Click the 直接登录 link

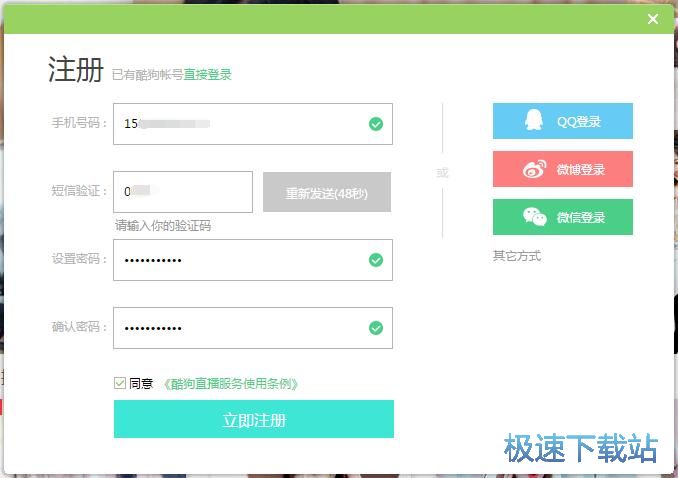click(x=208, y=74)
